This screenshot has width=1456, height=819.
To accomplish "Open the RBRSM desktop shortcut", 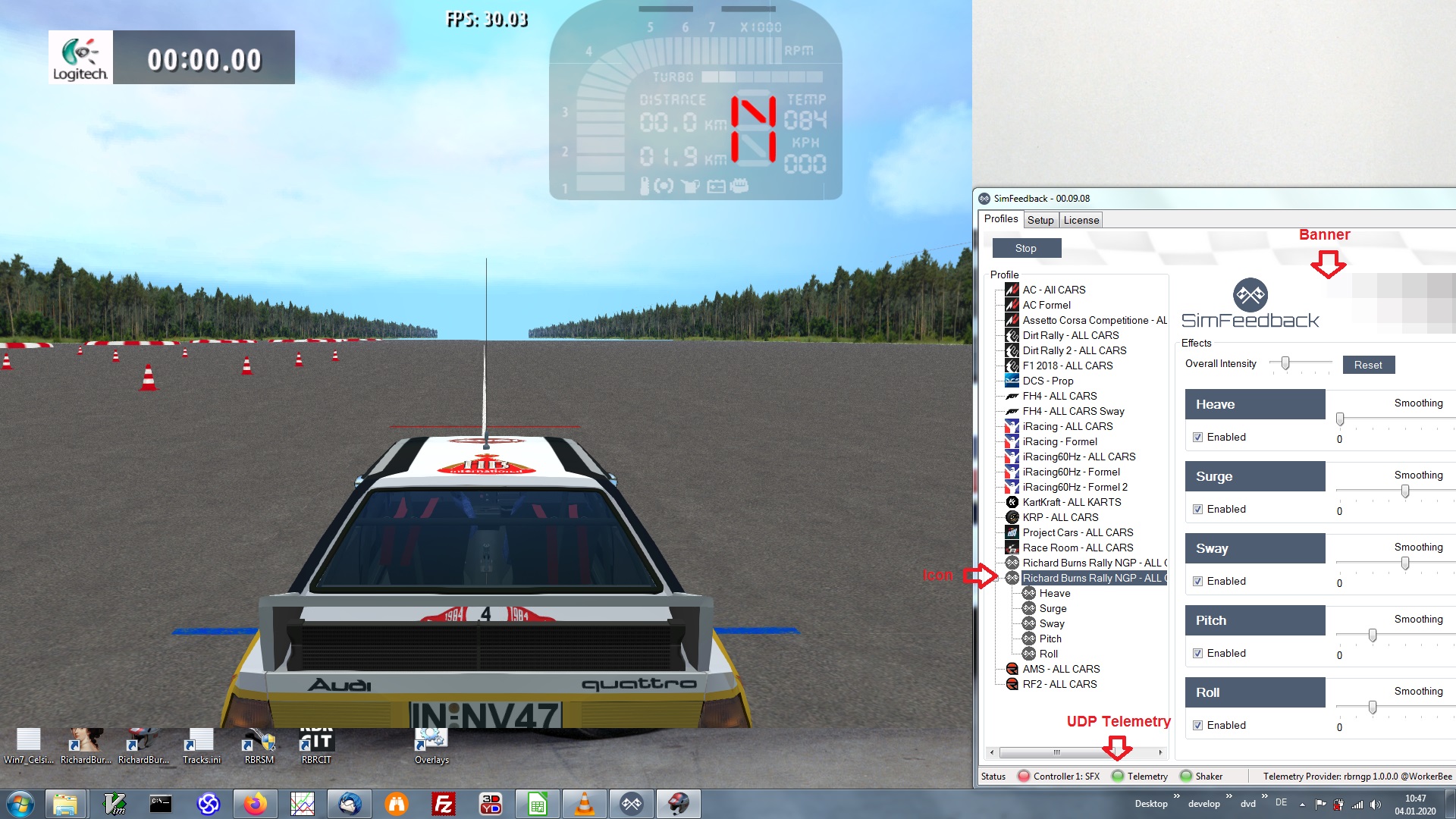I will 259,746.
